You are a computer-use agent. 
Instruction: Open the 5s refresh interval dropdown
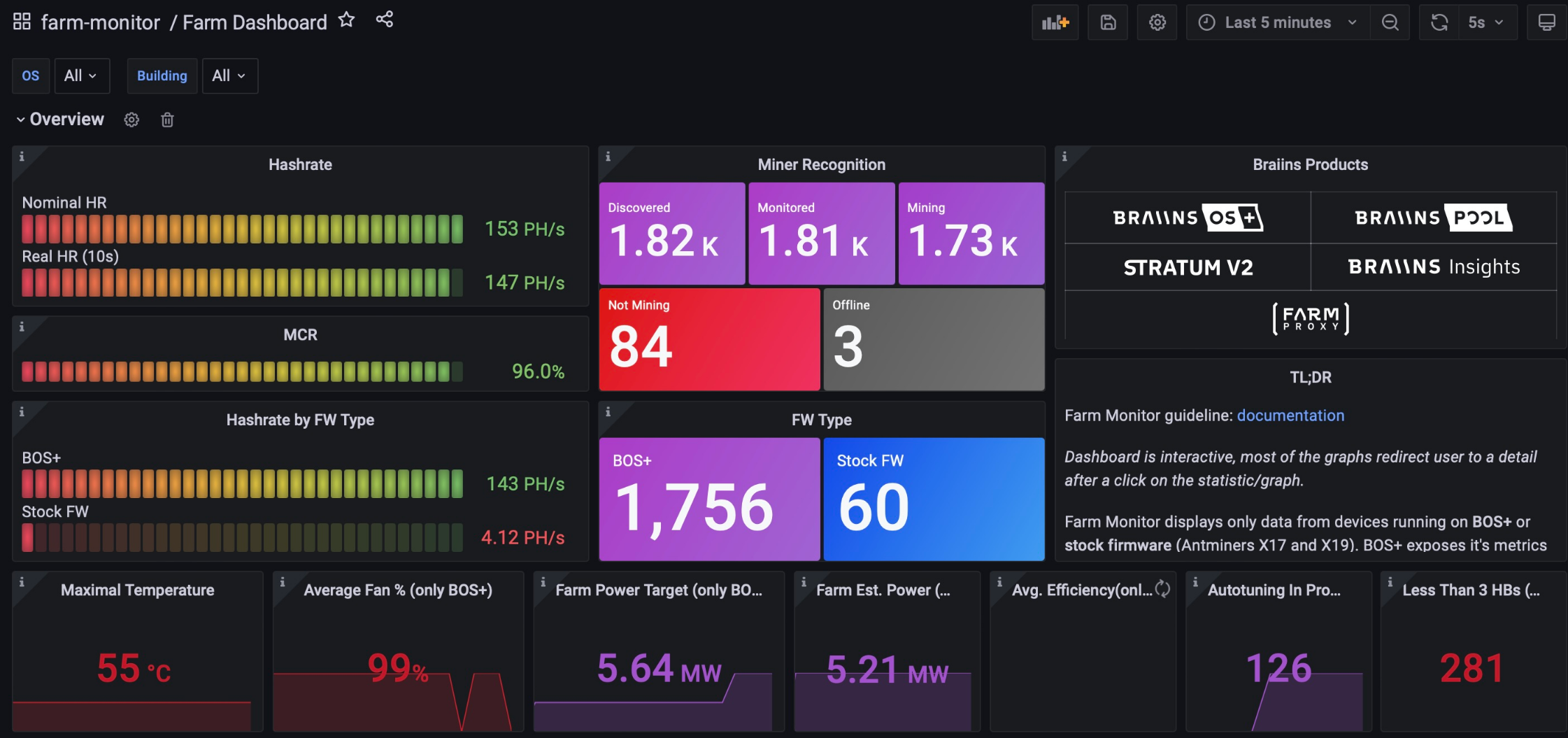[1487, 22]
